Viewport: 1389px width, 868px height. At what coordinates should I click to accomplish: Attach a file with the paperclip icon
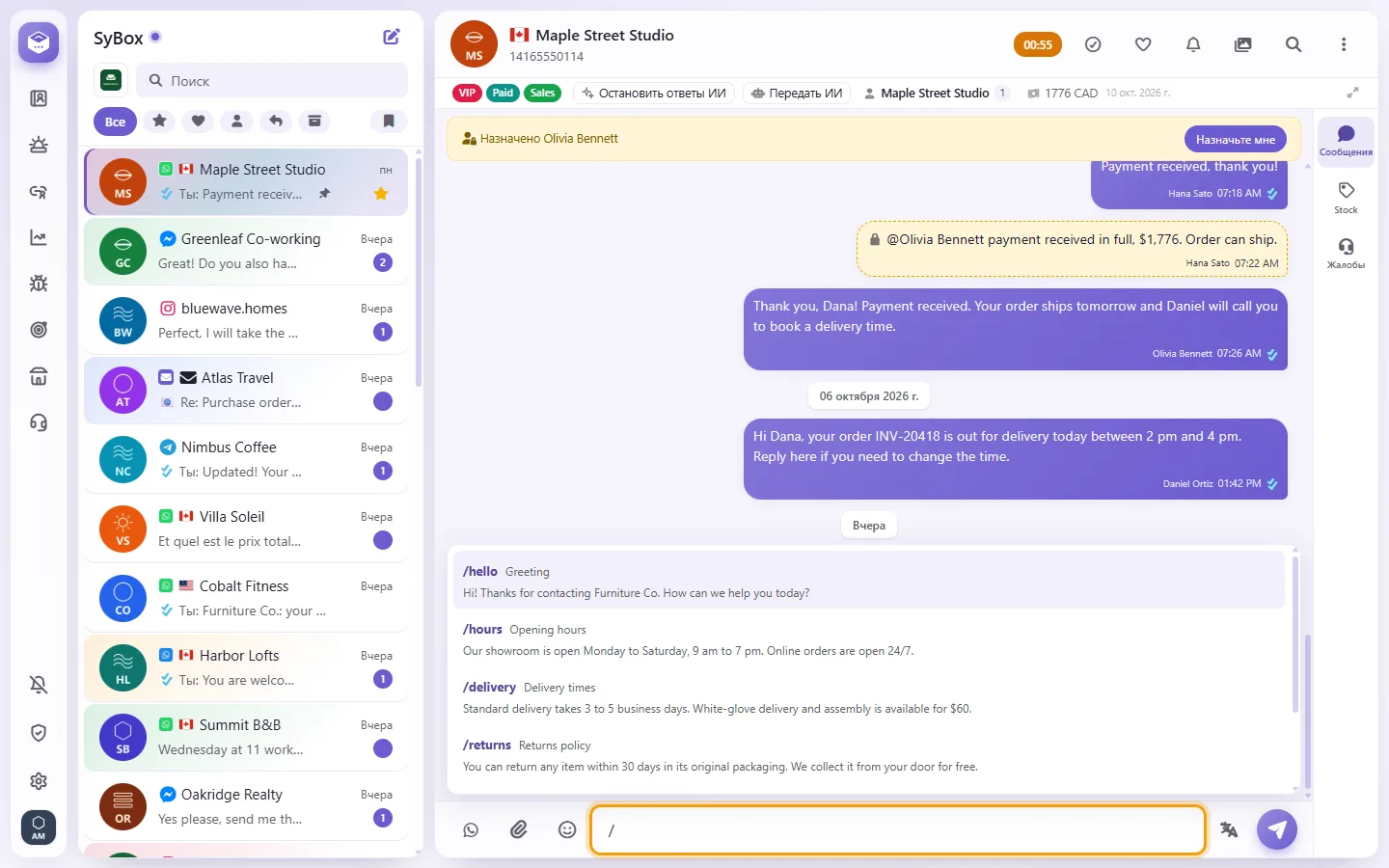[519, 829]
